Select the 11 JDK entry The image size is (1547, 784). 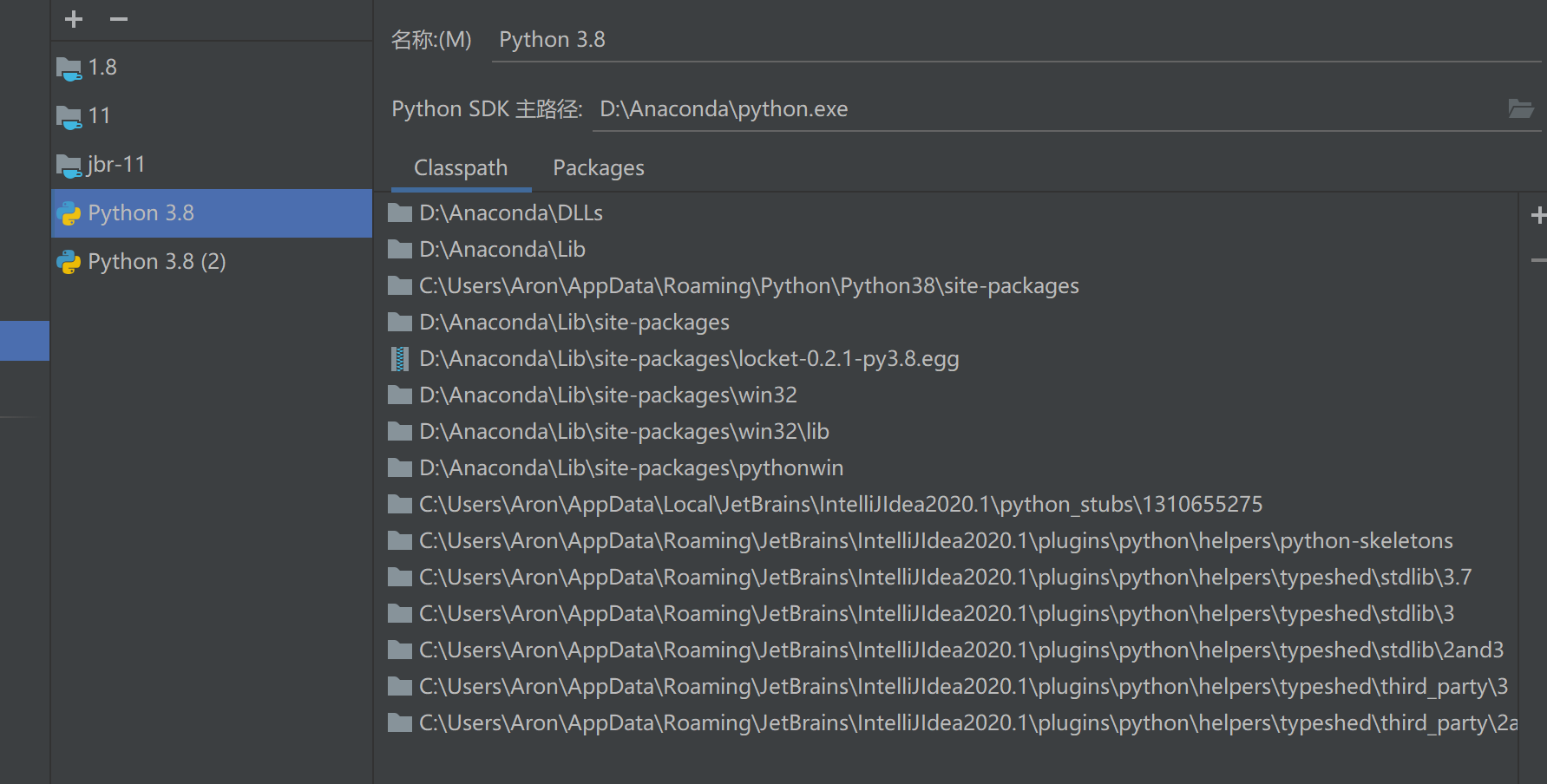[x=212, y=116]
